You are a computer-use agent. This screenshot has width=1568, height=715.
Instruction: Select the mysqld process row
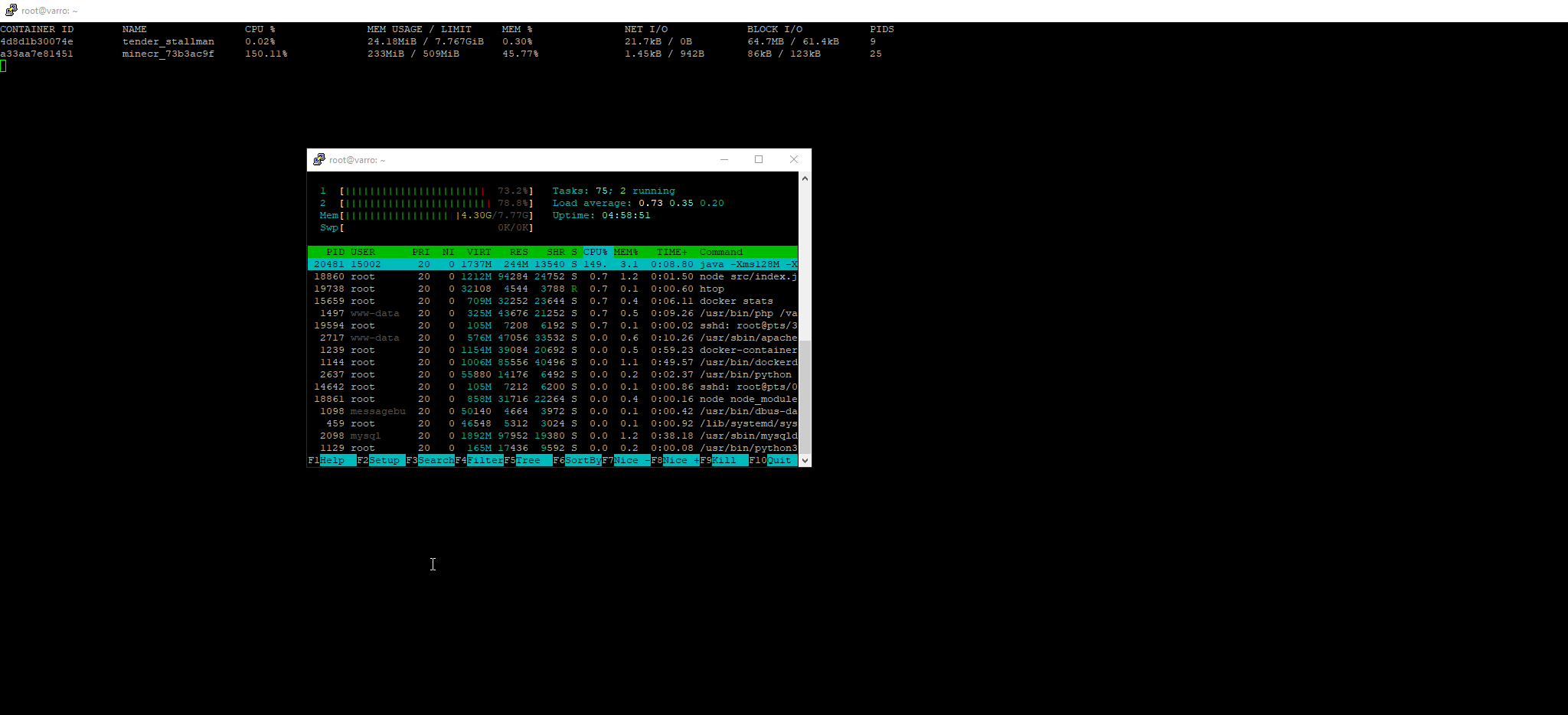(x=551, y=436)
